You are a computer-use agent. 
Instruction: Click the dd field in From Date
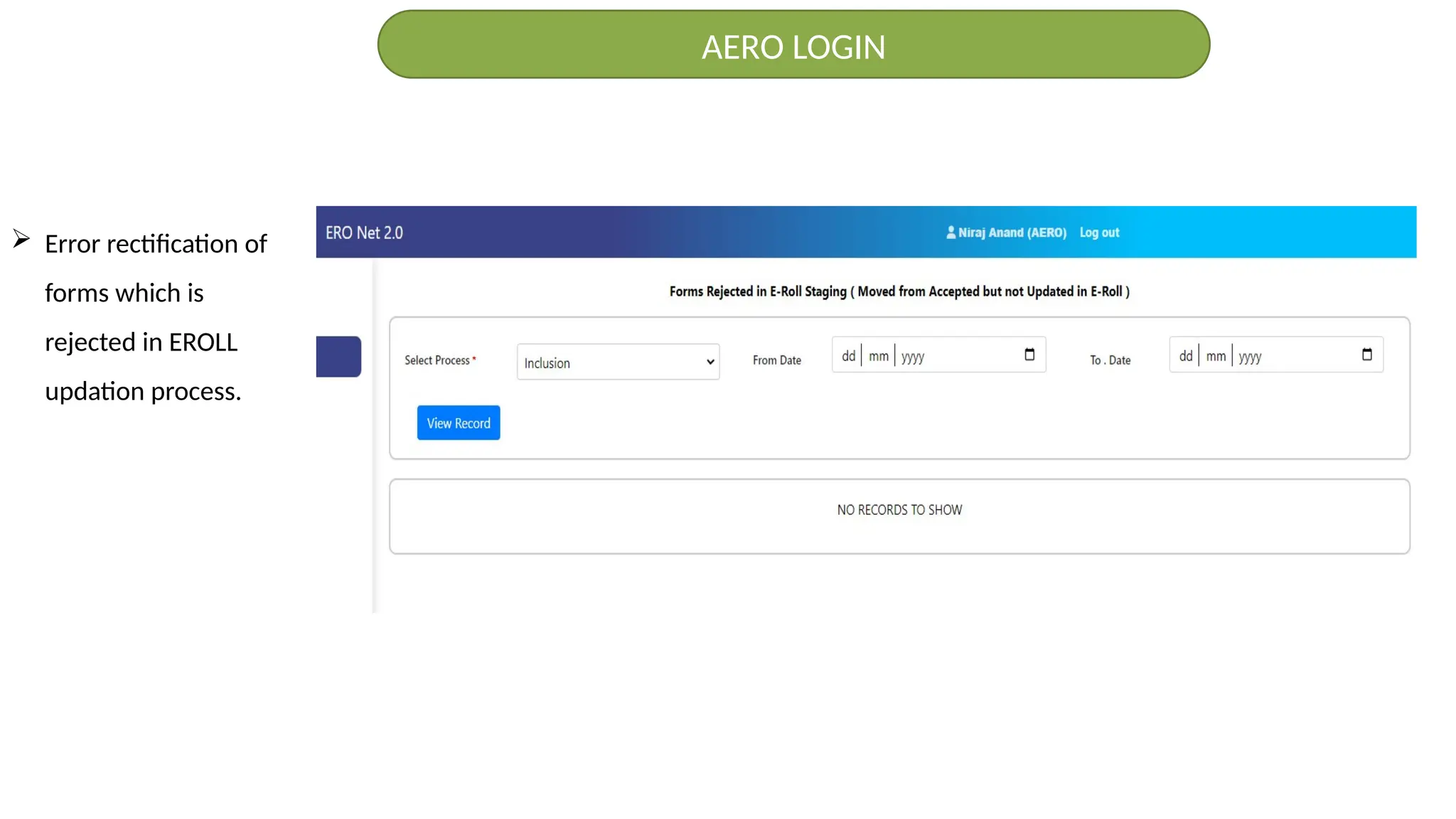[848, 356]
